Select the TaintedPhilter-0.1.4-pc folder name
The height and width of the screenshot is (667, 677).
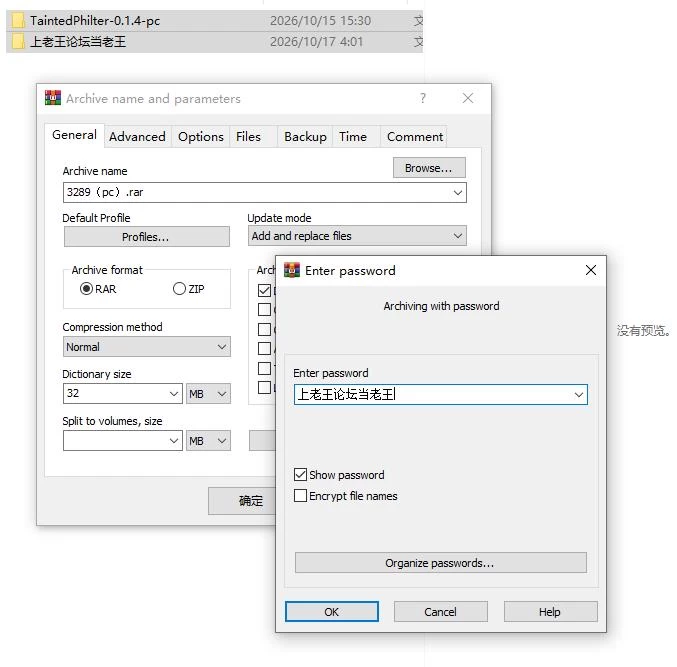tap(95, 20)
